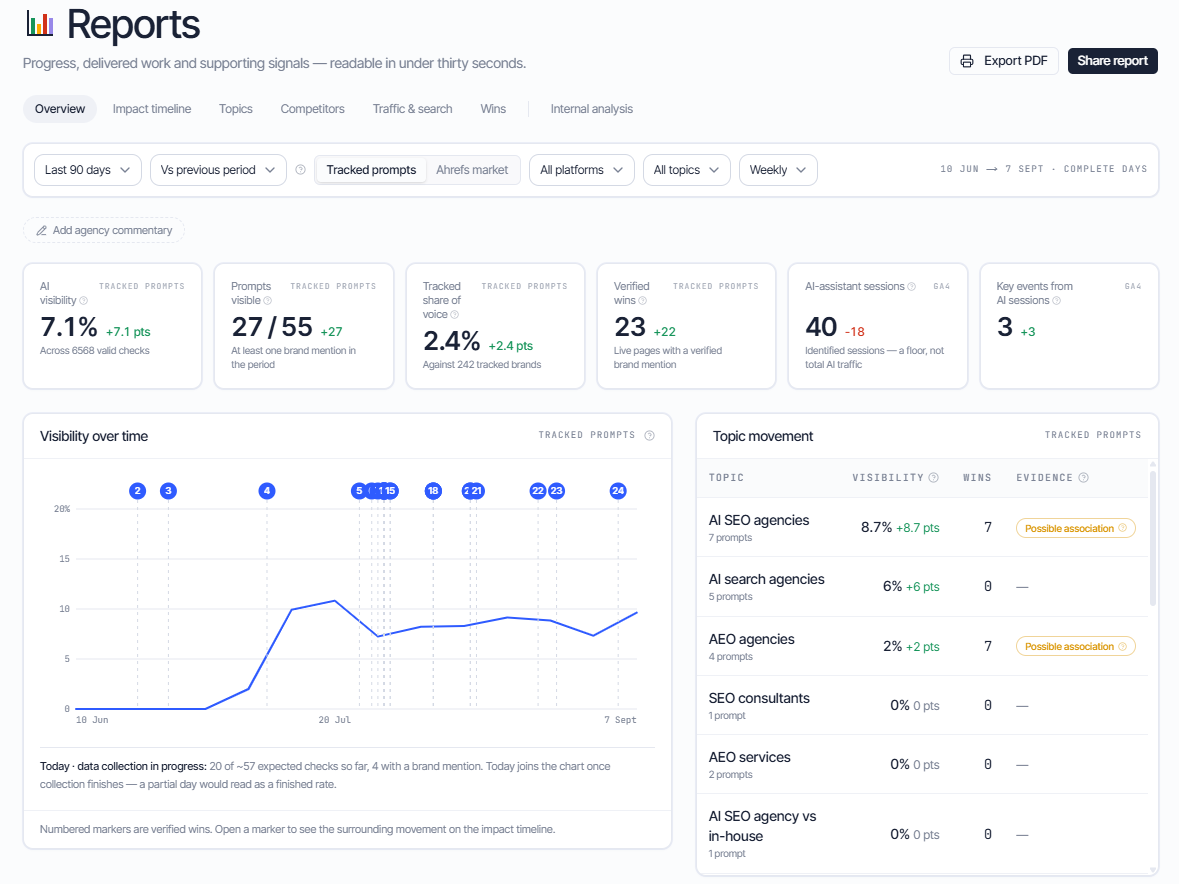
Task: Click the Possible association badge for AEO agencies
Action: coord(1075,646)
